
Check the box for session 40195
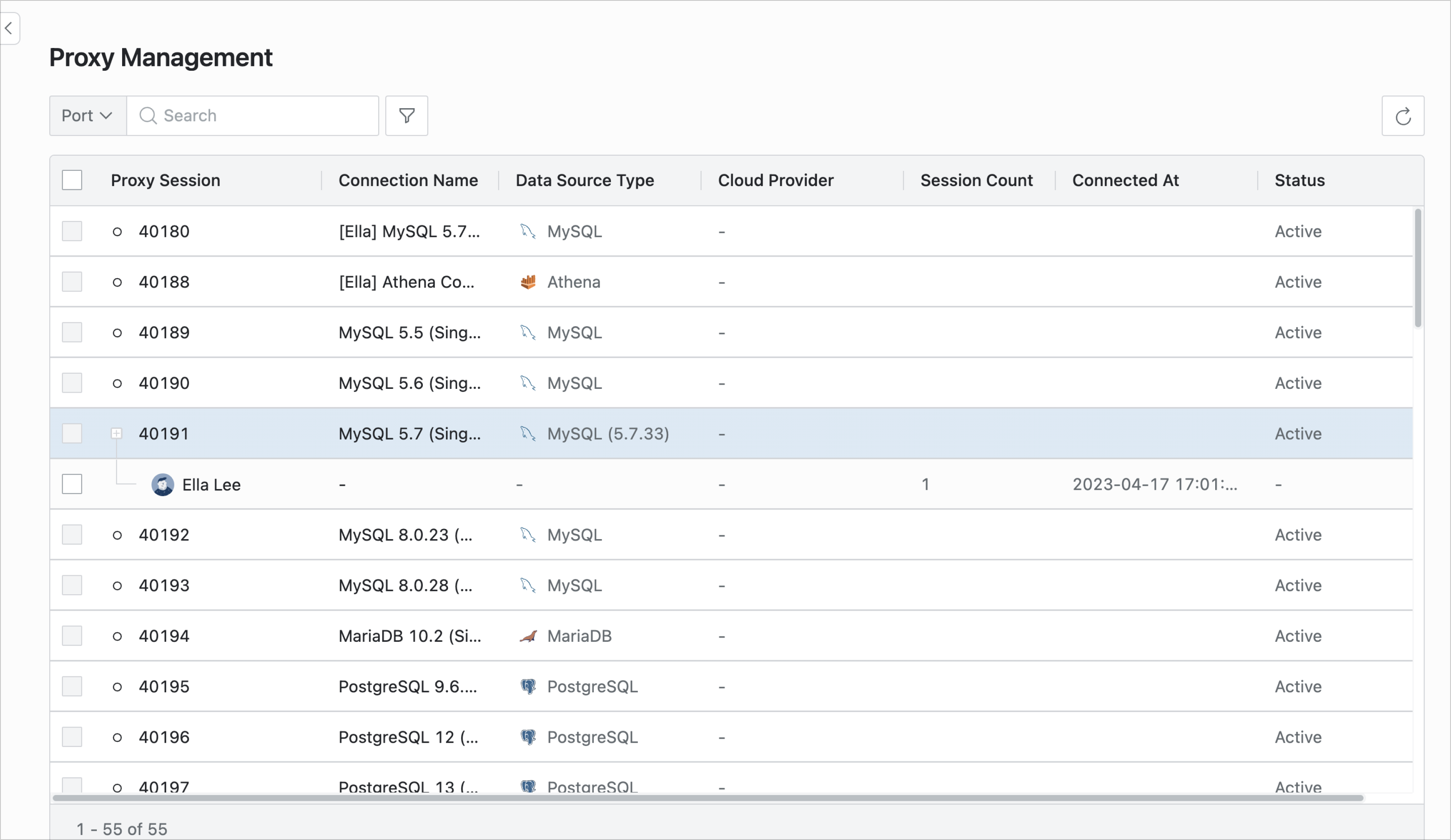point(72,686)
